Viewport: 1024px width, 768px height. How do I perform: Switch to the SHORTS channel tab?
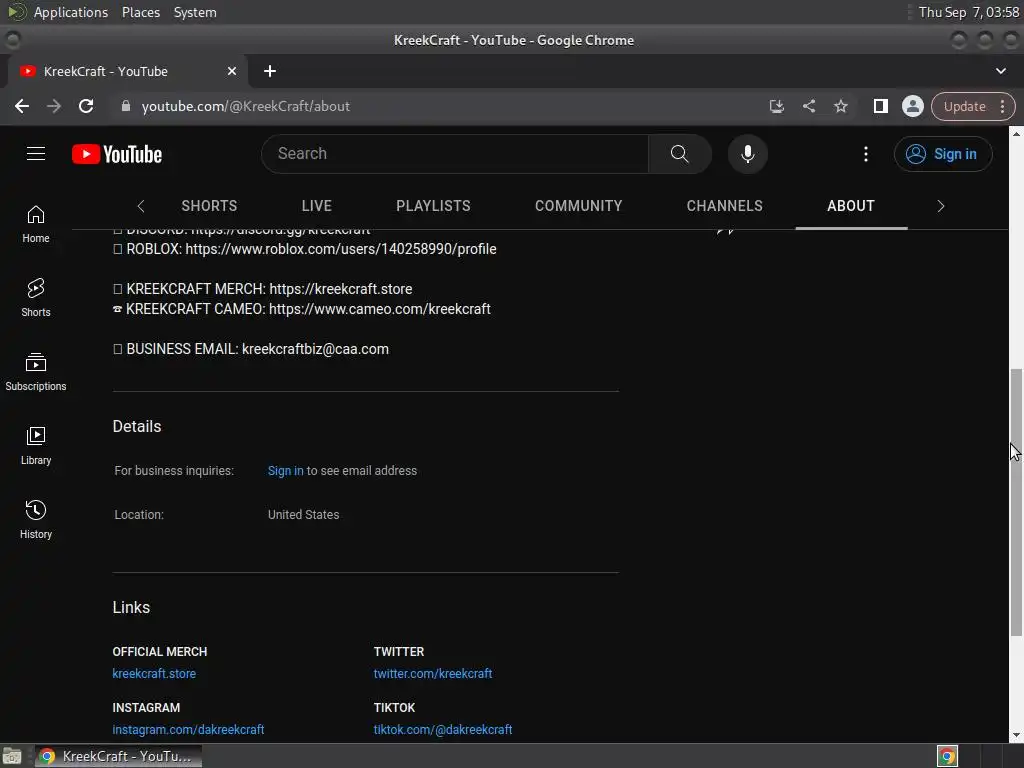pyautogui.click(x=209, y=206)
